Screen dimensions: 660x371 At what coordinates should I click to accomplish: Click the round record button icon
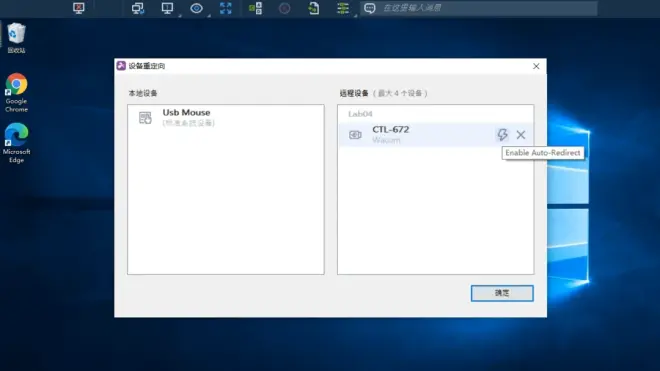[x=285, y=8]
